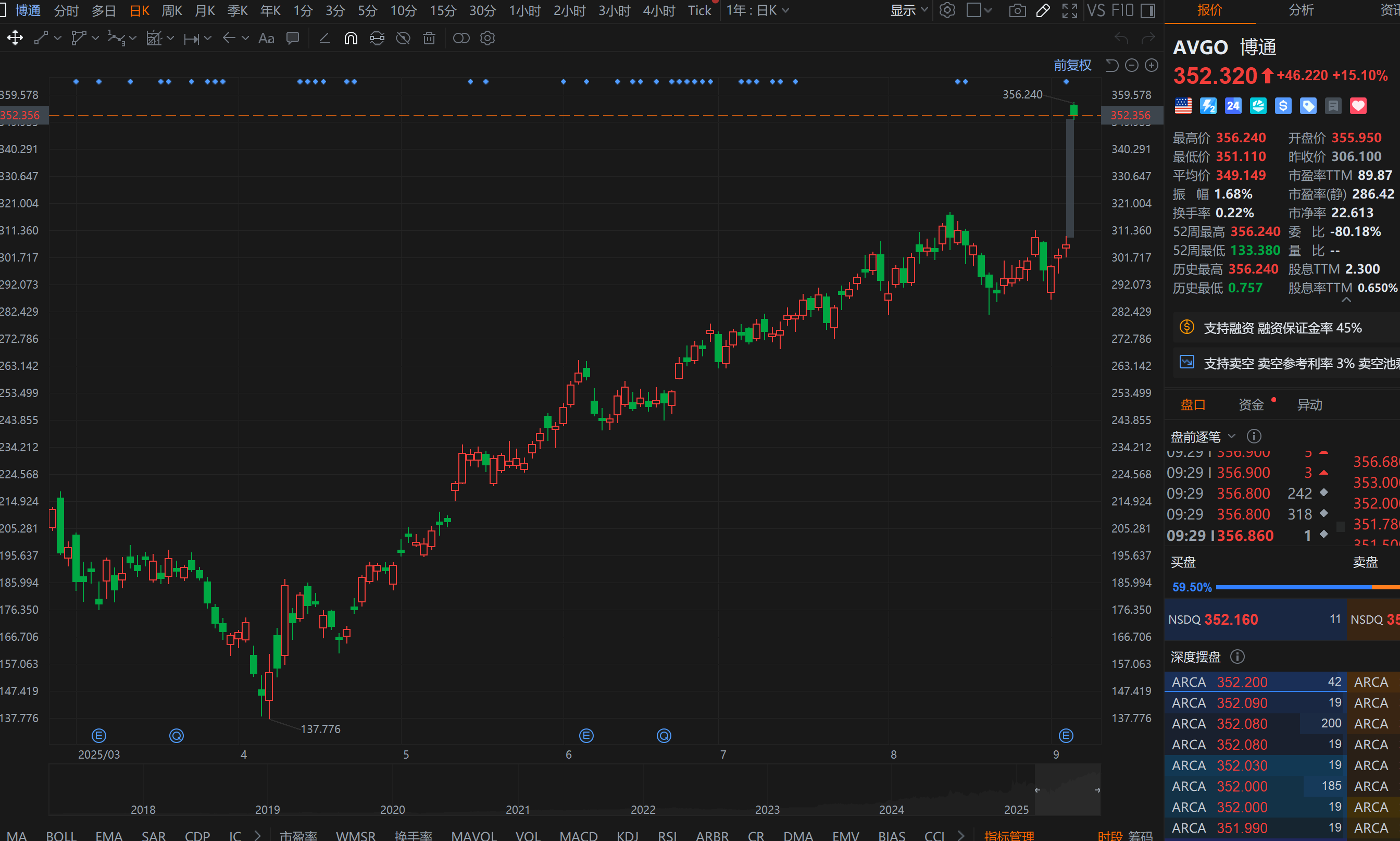Open F10 company info button
Screen dimensions: 1400x841
[1122, 10]
